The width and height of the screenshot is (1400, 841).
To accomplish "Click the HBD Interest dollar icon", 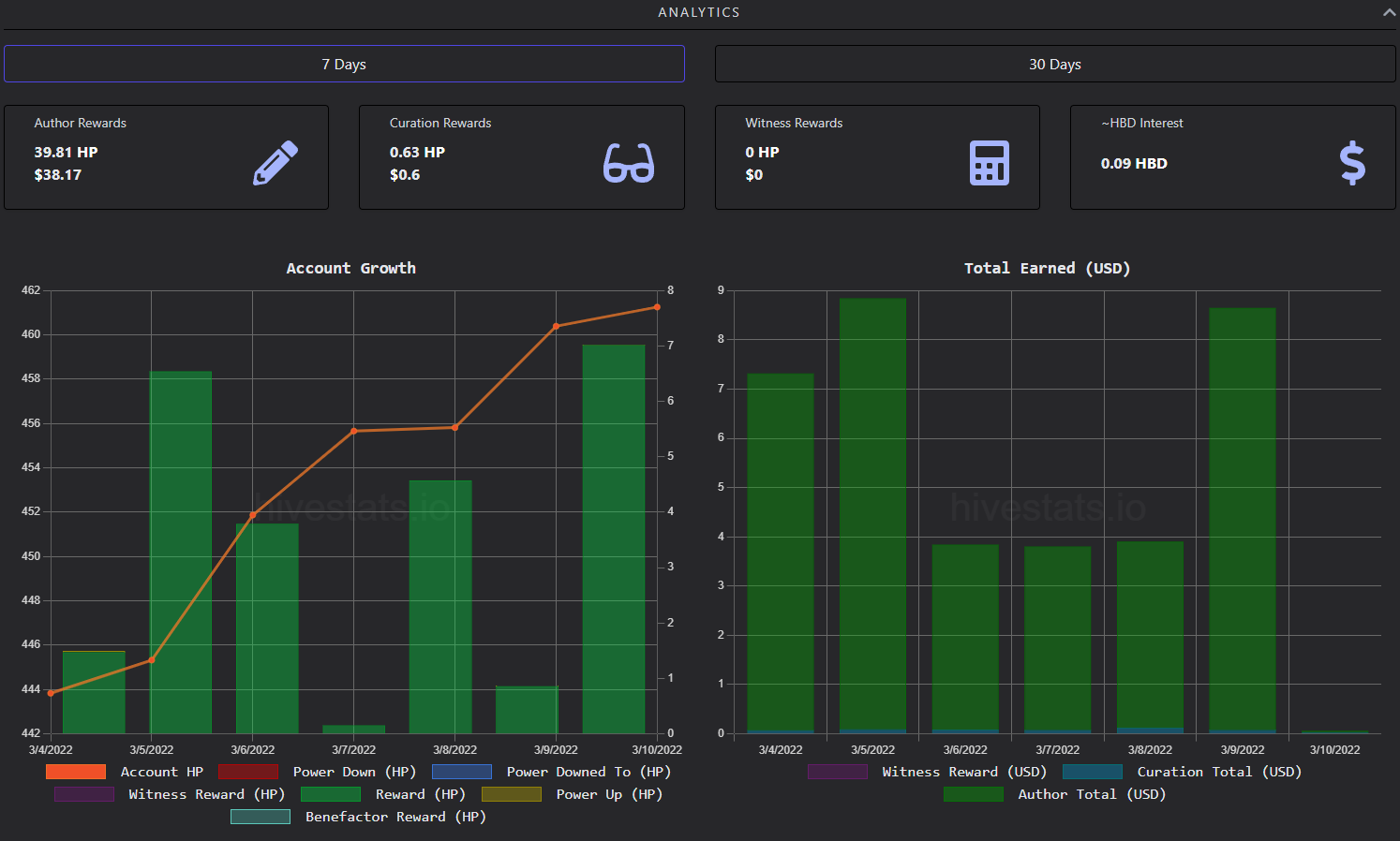I will click(1352, 163).
